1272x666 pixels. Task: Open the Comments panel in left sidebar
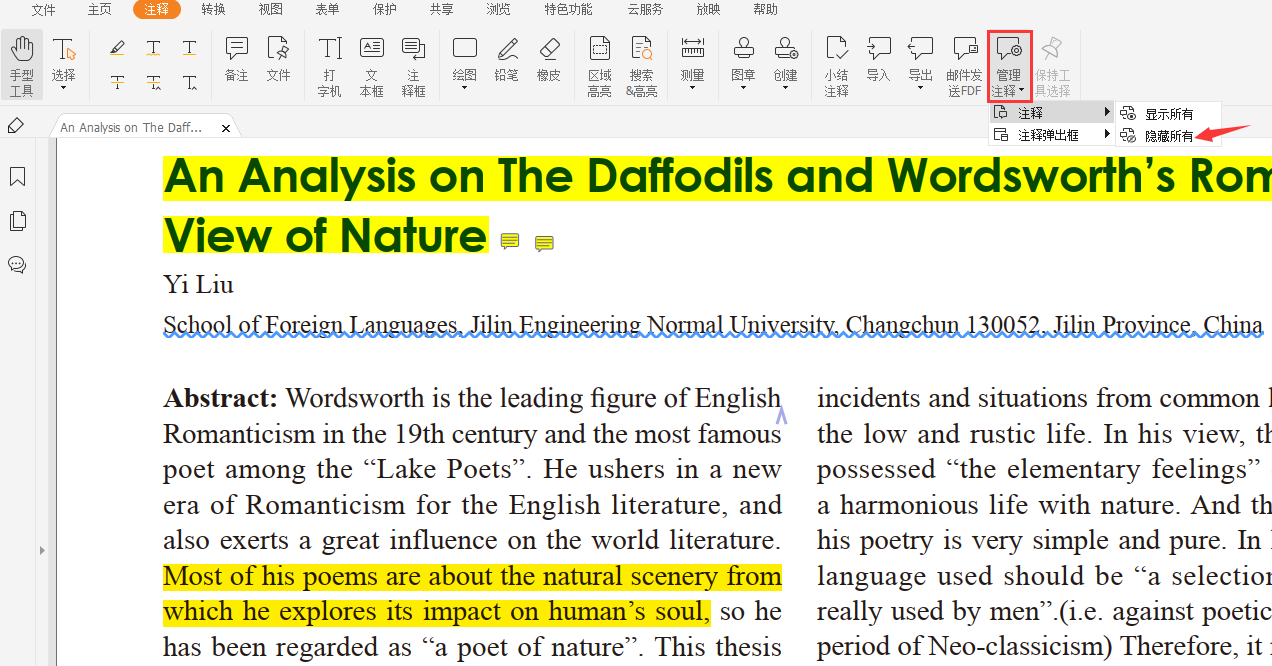(x=17, y=265)
